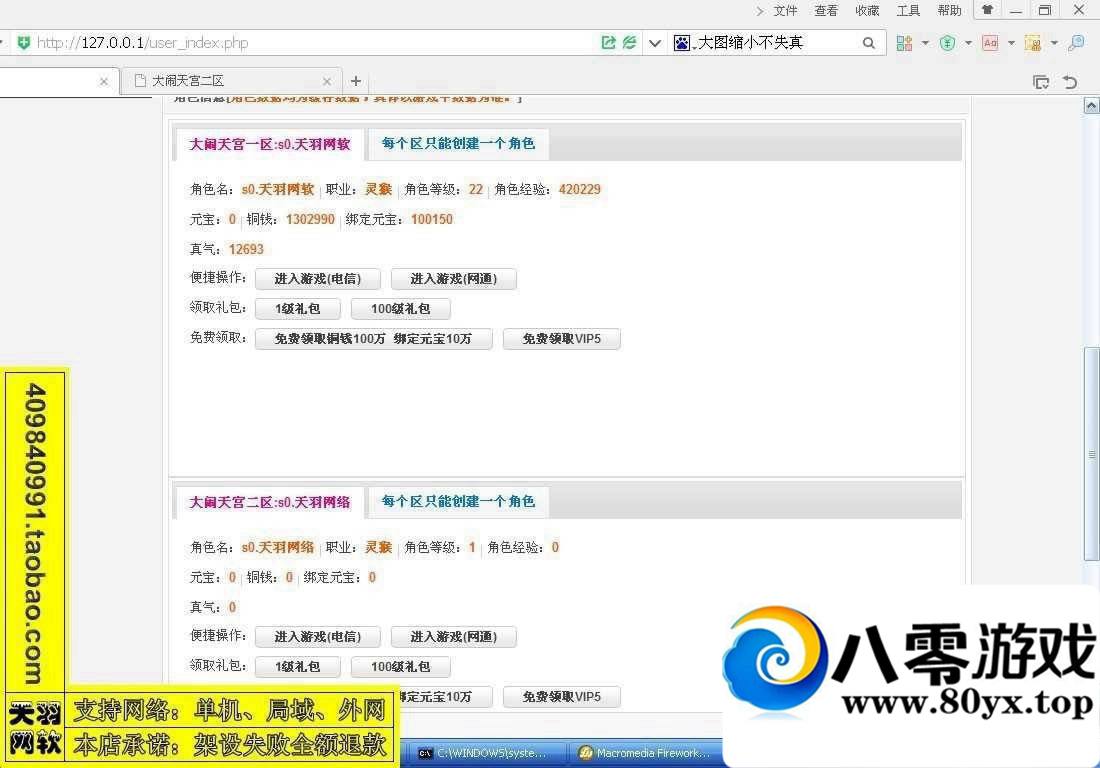Claim the 100级礼包 in 一区 section

click(401, 309)
